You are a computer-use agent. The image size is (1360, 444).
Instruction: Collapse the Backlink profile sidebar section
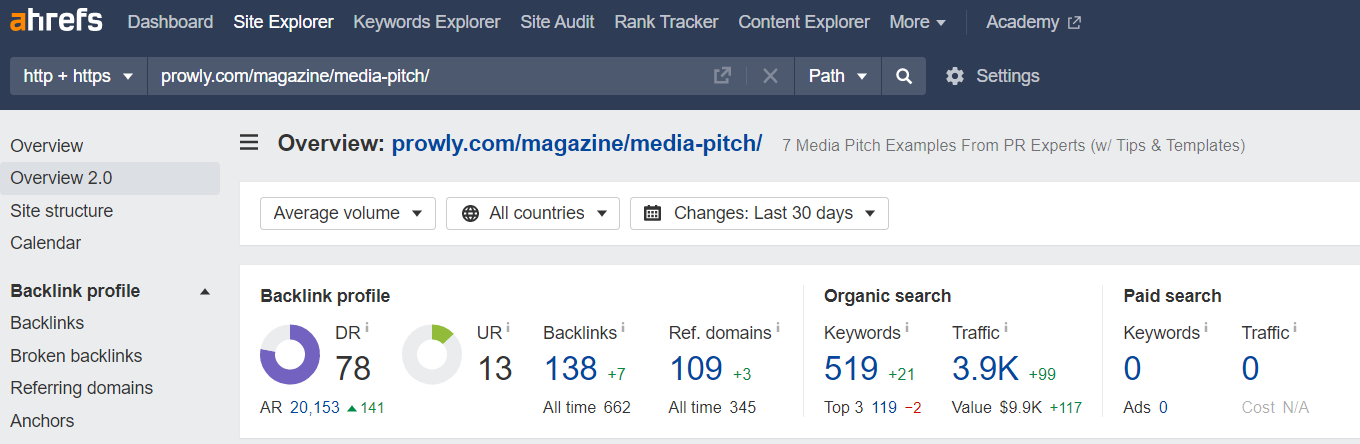[205, 292]
